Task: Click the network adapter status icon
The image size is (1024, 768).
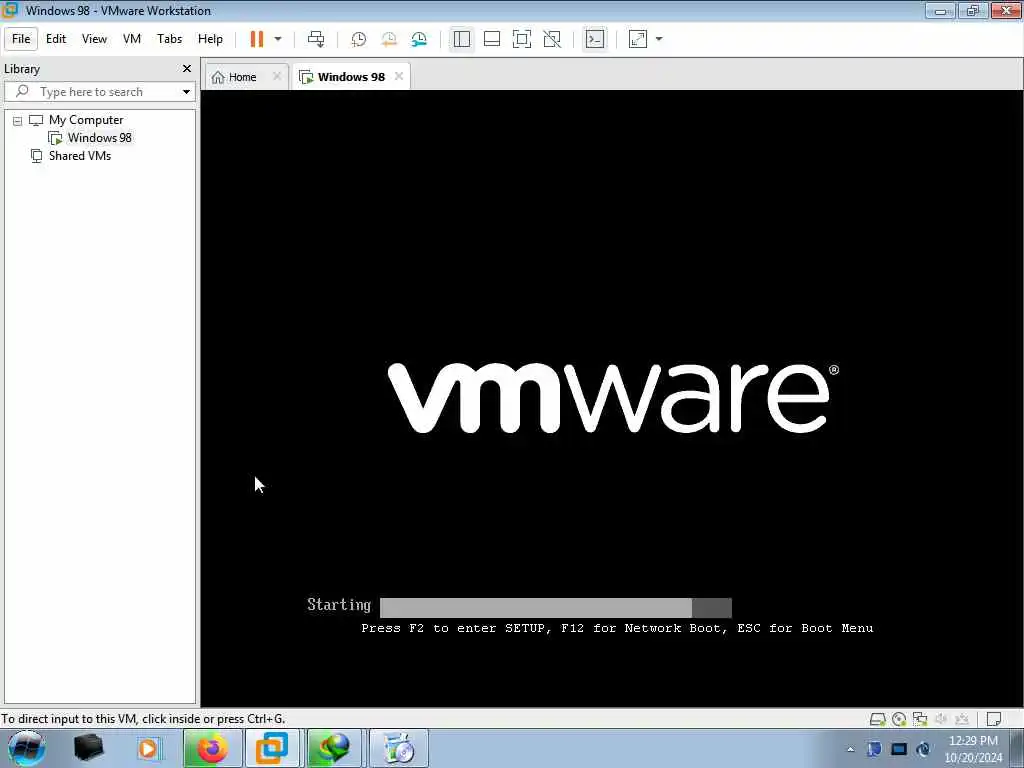Action: tap(920, 719)
